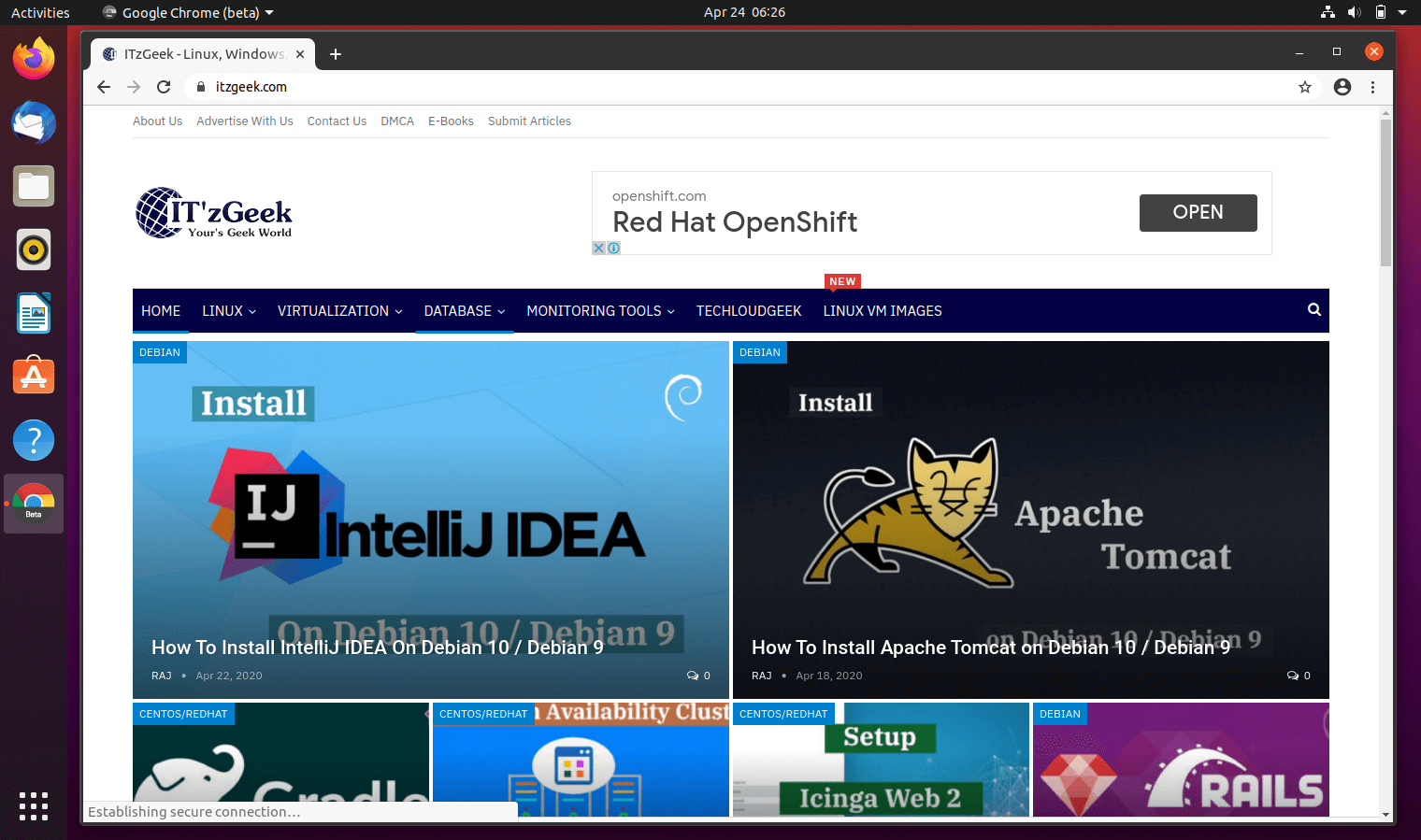The image size is (1421, 840).
Task: Close the ad using the X icon
Action: 599,248
